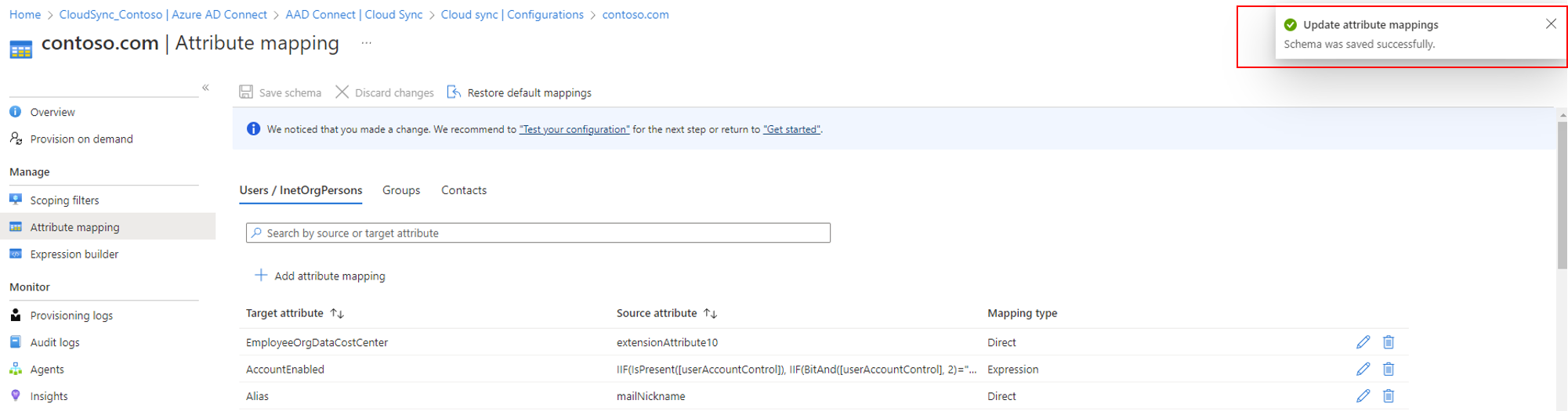The height and width of the screenshot is (411, 1568).
Task: Select the Users / InetOrgPersons tab
Action: click(301, 190)
